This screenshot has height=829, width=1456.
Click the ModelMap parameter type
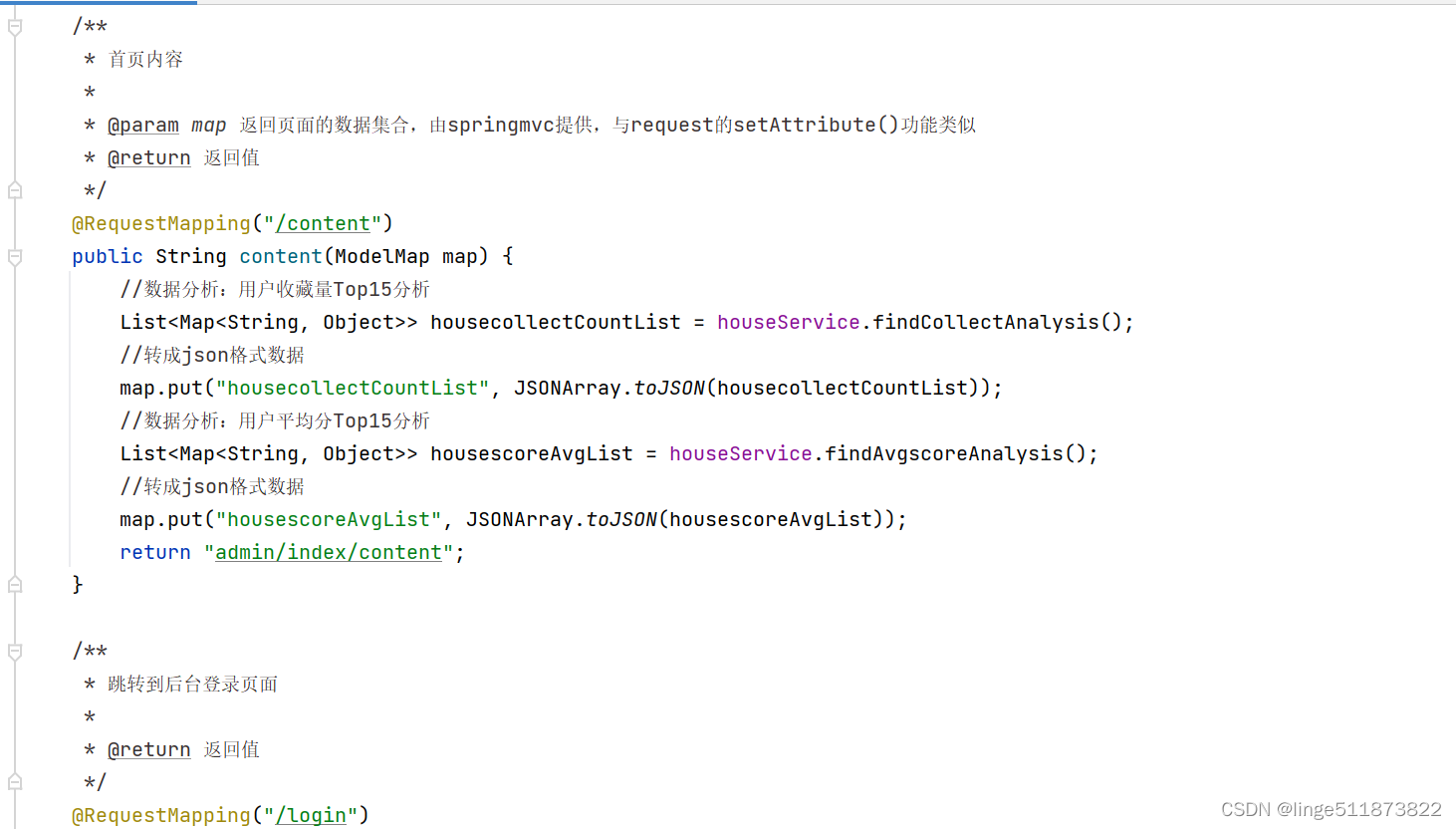382,257
